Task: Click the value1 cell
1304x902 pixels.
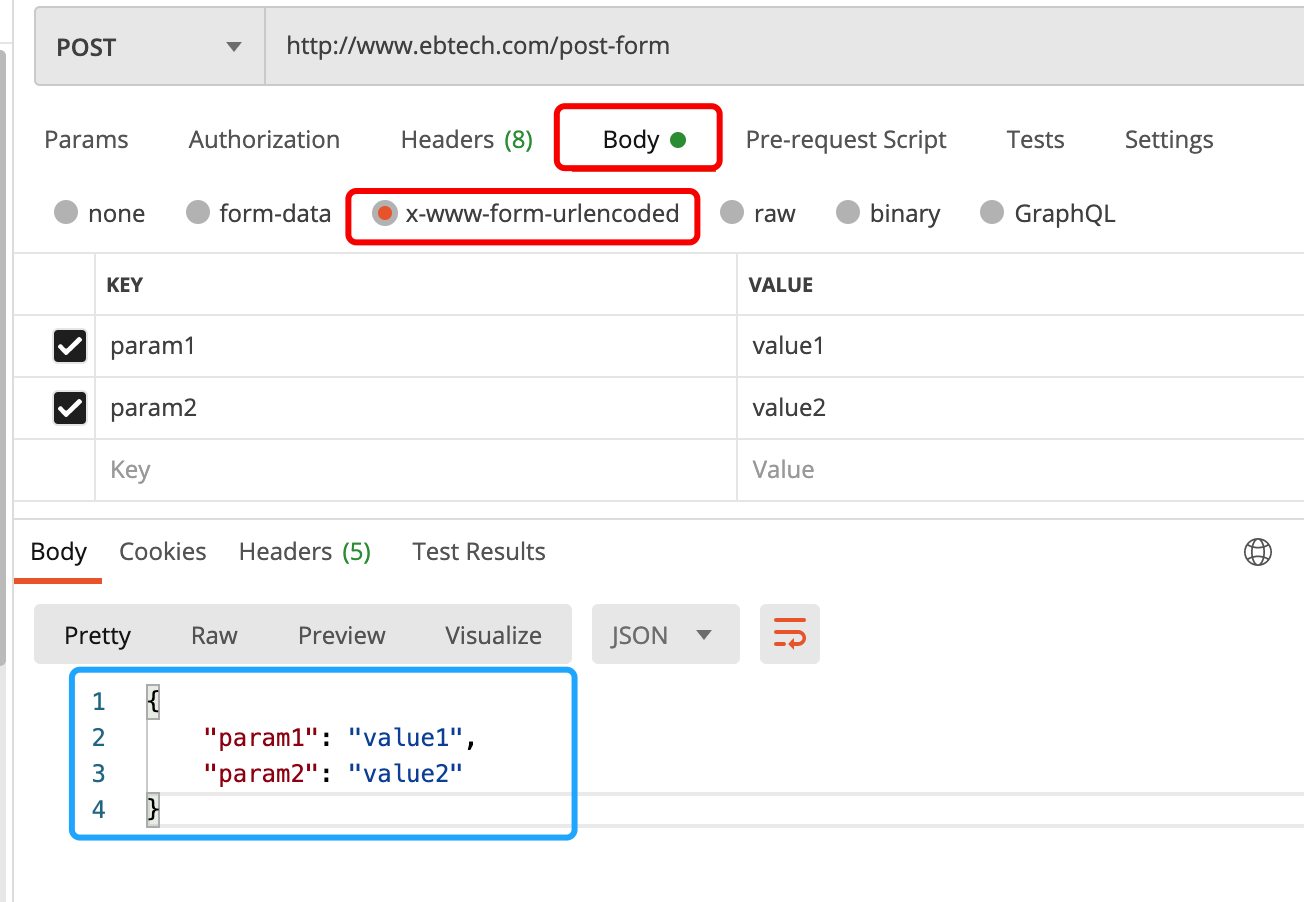Action: [x=1021, y=347]
